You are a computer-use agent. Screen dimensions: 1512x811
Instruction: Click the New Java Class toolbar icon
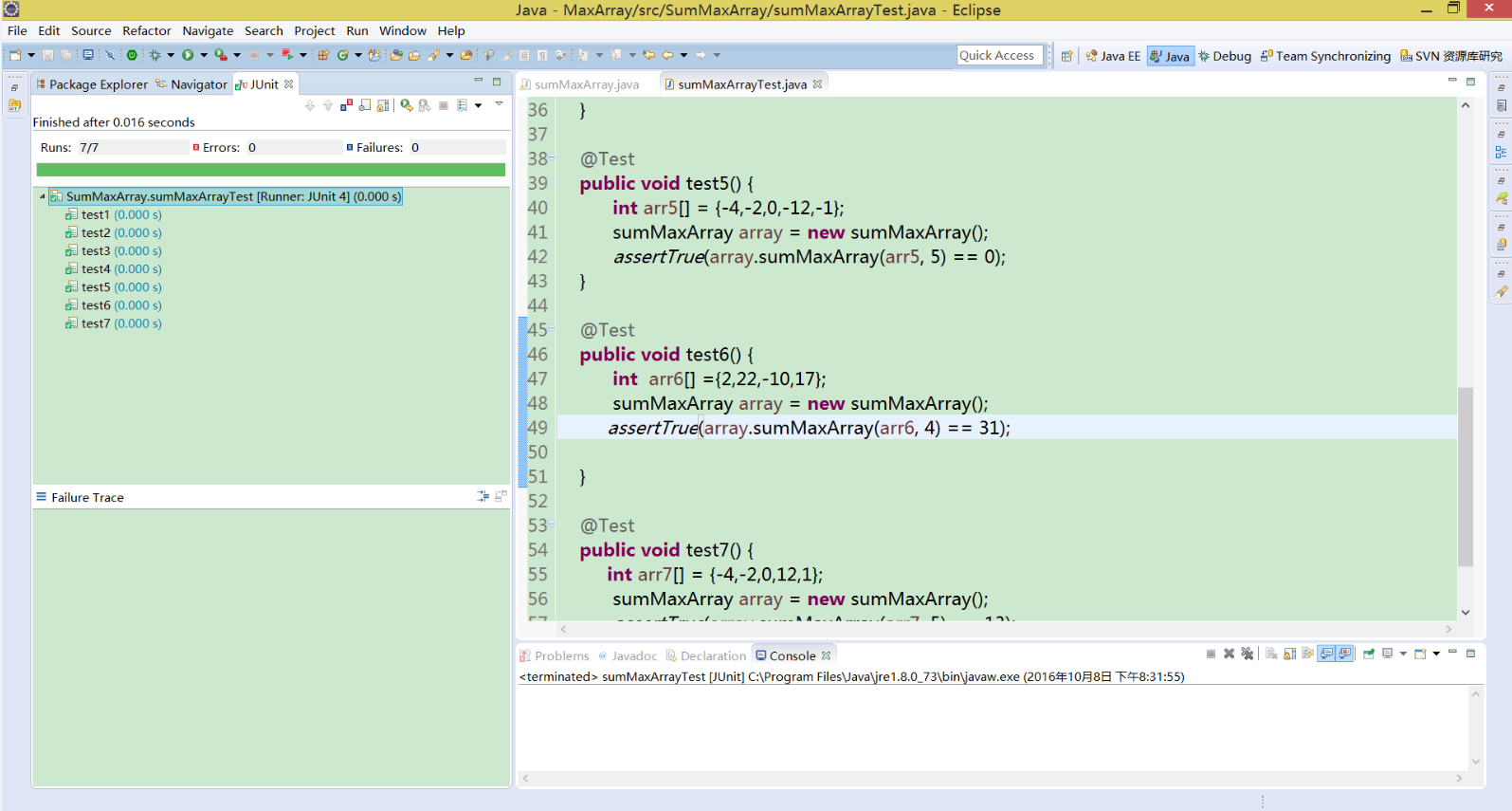[342, 55]
